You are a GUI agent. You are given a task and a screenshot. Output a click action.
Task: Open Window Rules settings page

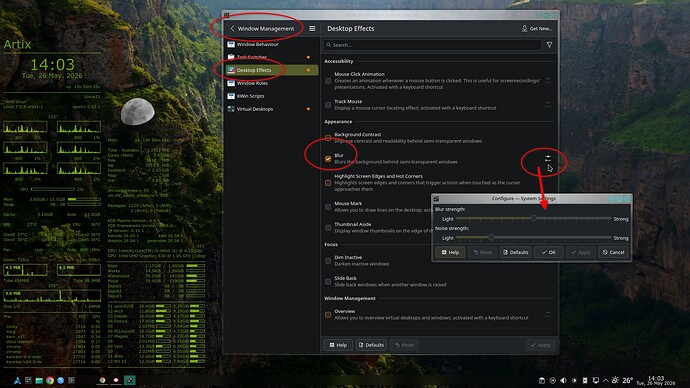[271, 83]
